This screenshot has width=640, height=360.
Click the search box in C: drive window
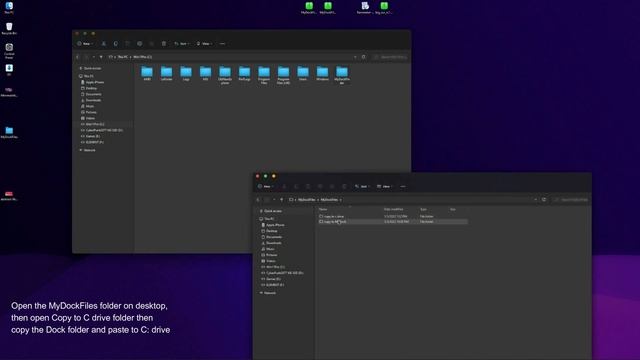(390, 57)
